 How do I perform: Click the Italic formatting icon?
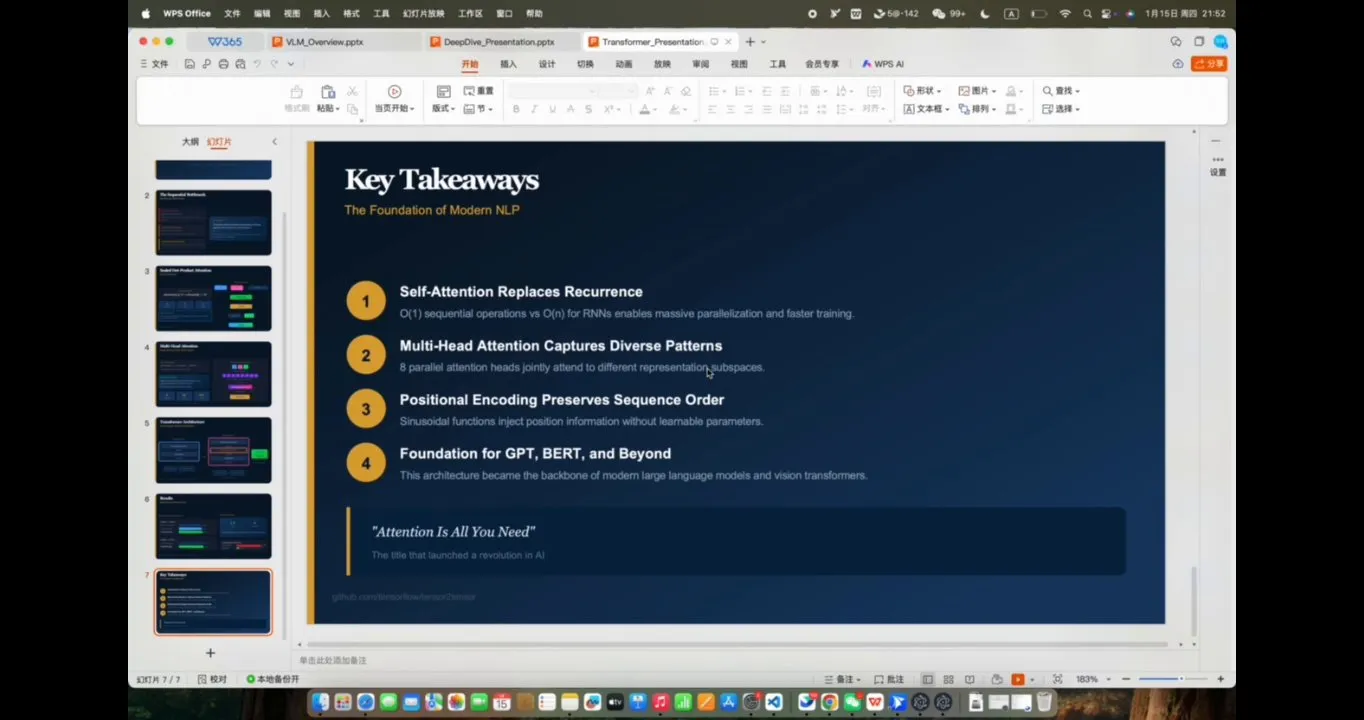point(534,109)
